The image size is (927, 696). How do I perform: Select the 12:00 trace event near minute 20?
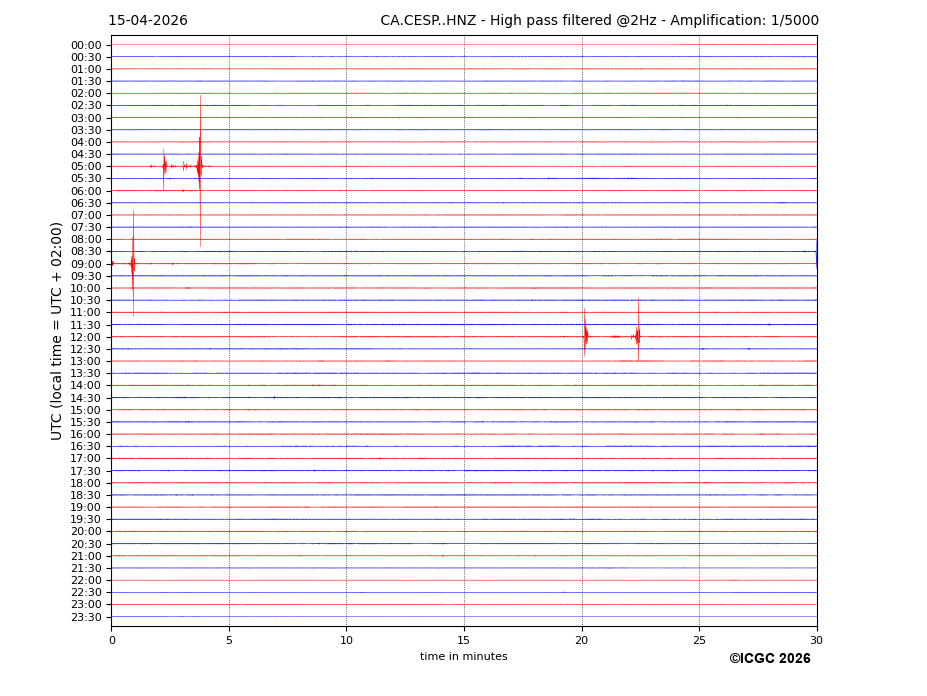(x=585, y=336)
